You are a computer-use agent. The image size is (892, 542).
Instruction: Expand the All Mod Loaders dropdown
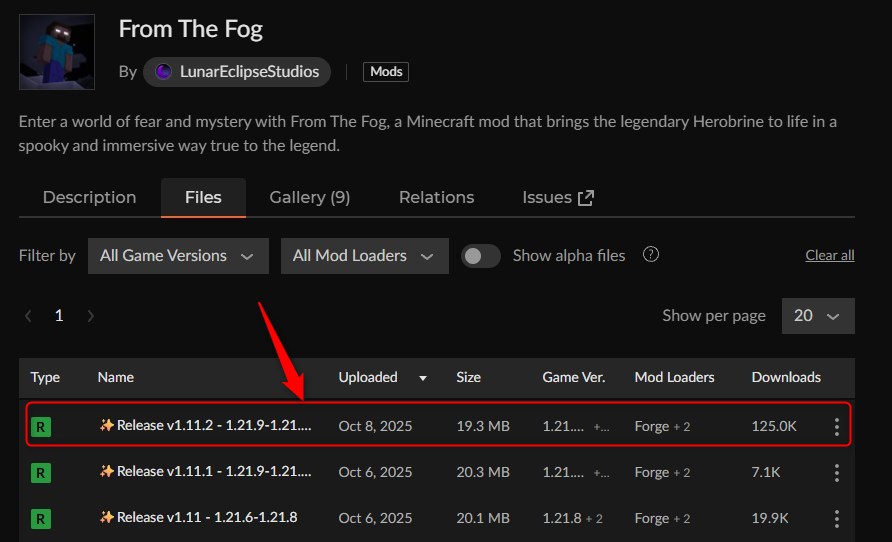364,256
